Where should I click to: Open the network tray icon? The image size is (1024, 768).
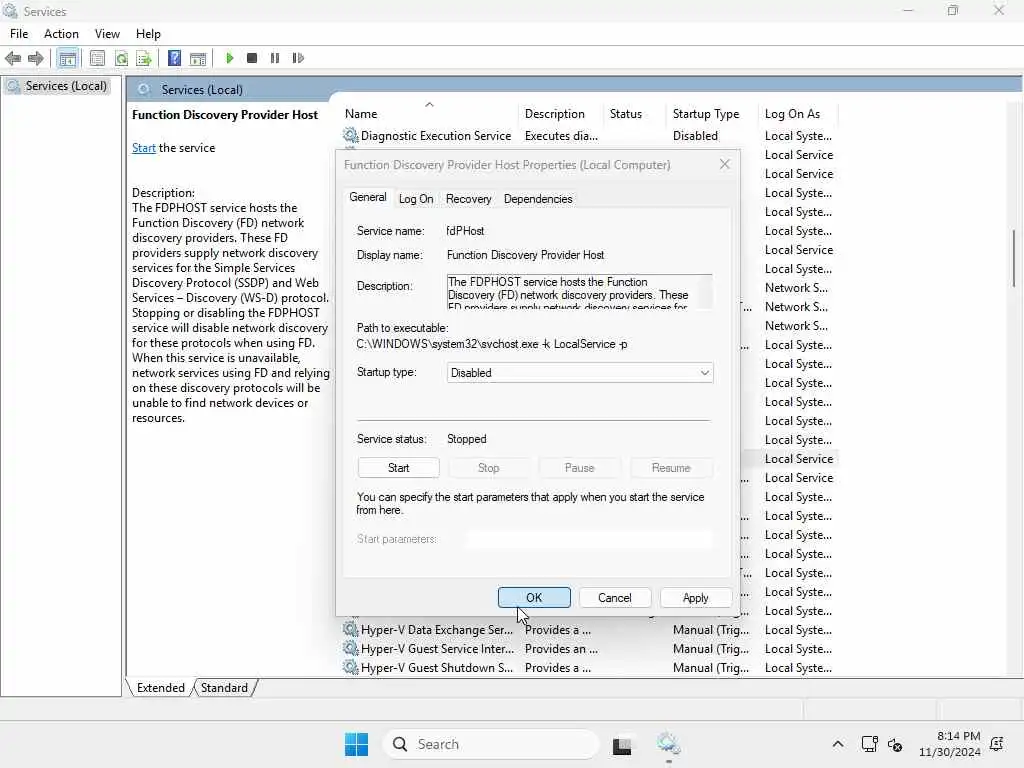pos(869,744)
